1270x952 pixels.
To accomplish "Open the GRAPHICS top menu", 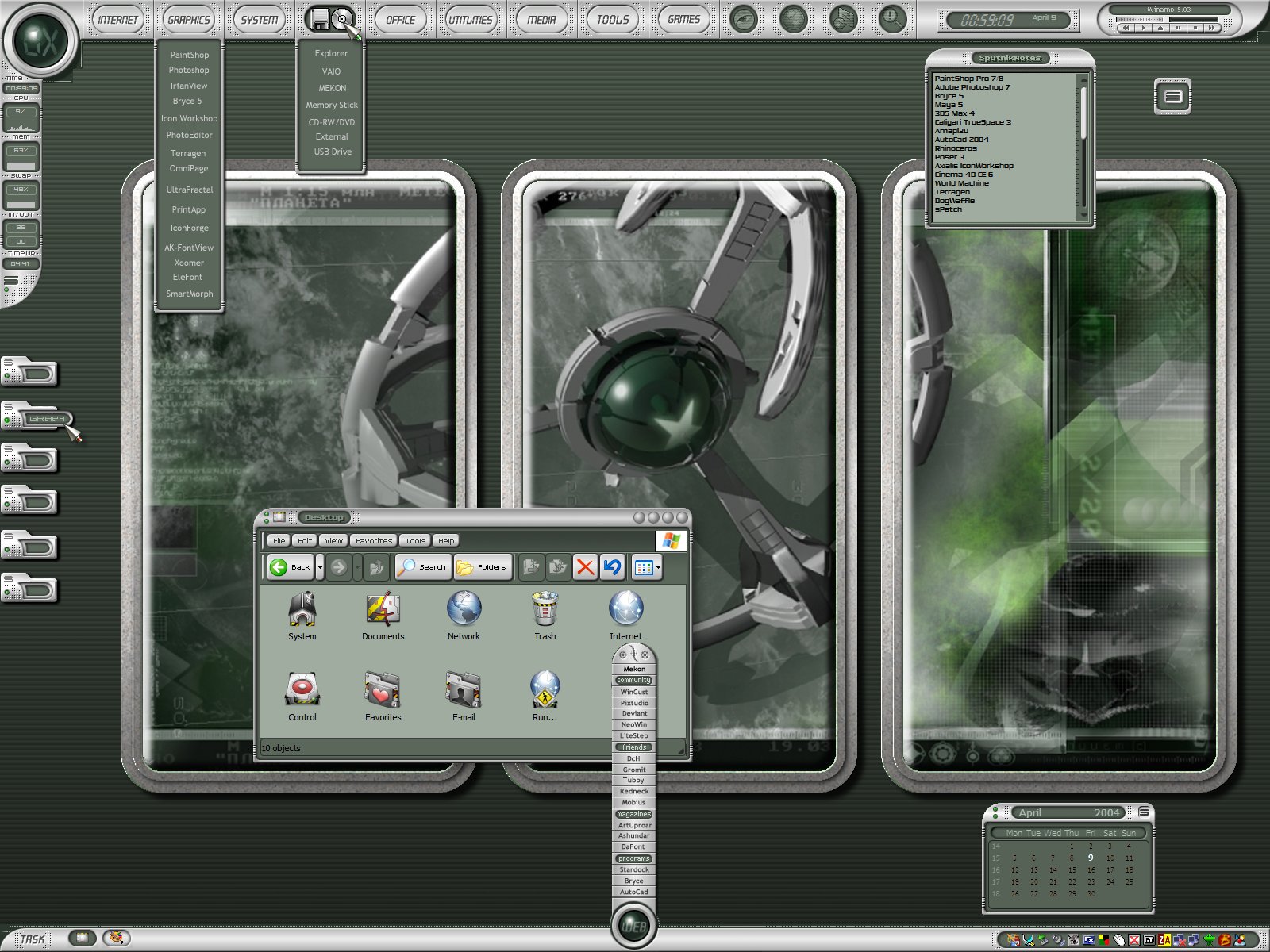I will coord(188,20).
